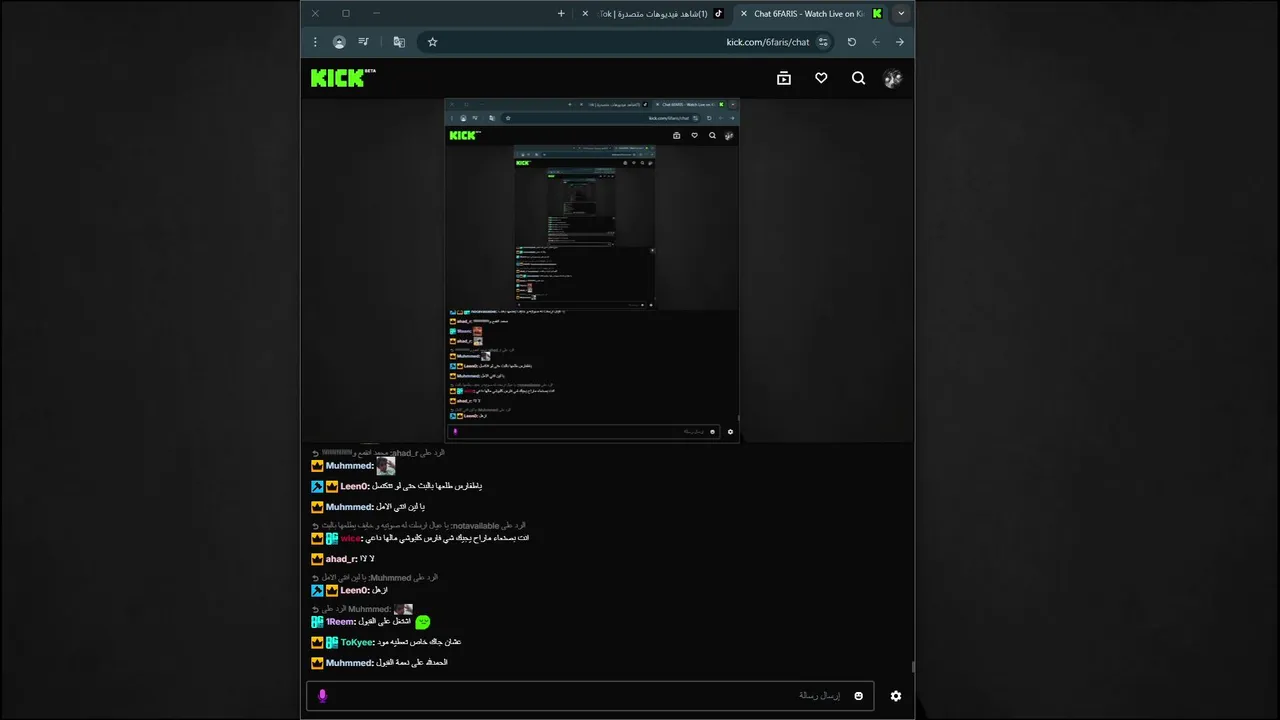Close the TikTok tab

point(586,14)
